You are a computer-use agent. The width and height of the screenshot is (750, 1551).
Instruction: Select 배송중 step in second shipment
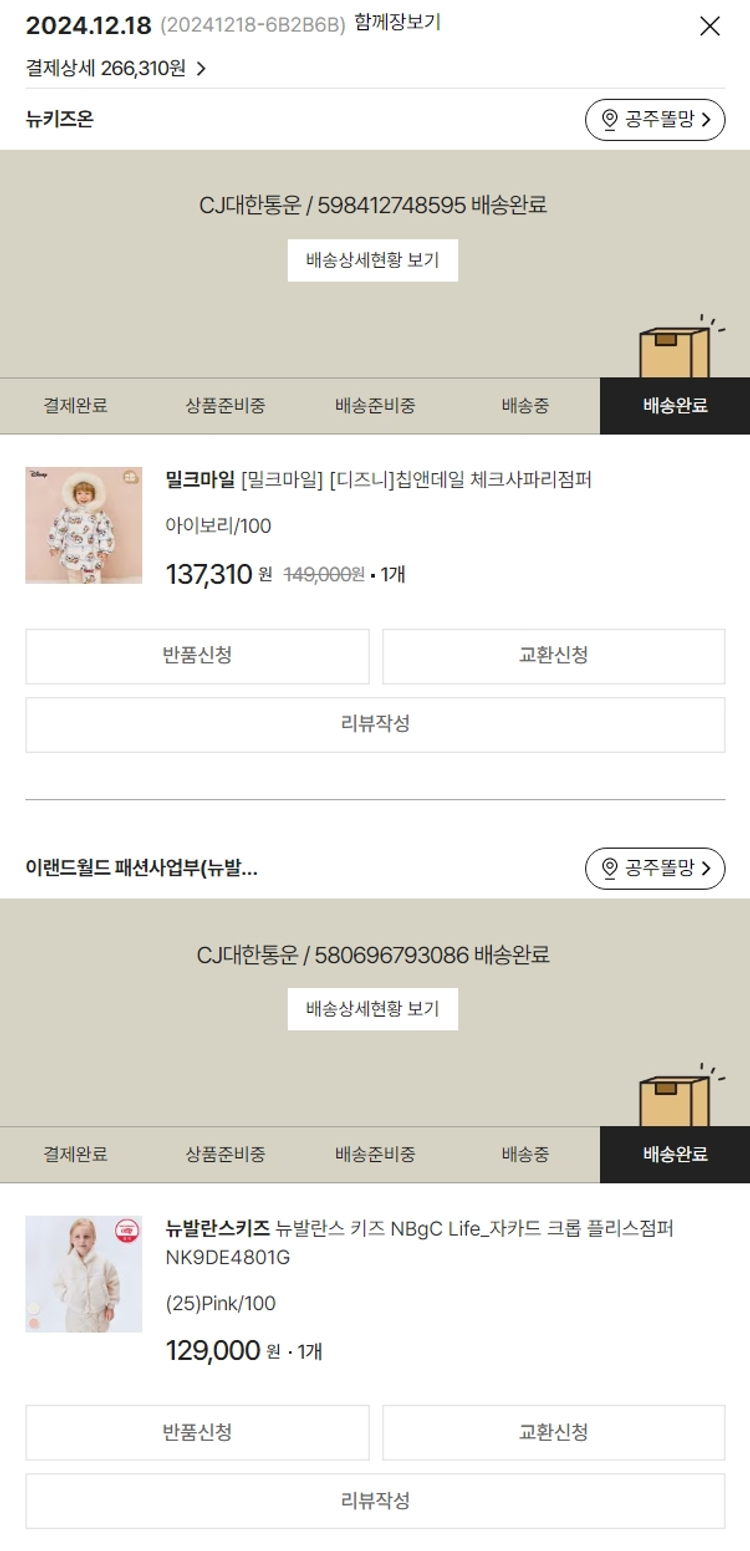[x=525, y=1155]
